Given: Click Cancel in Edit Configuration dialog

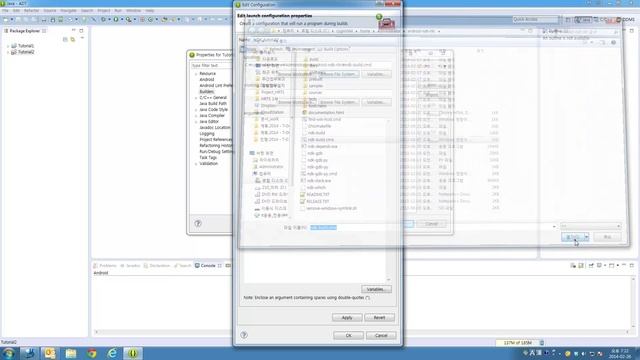Looking at the screenshot, I should [x=381, y=336].
